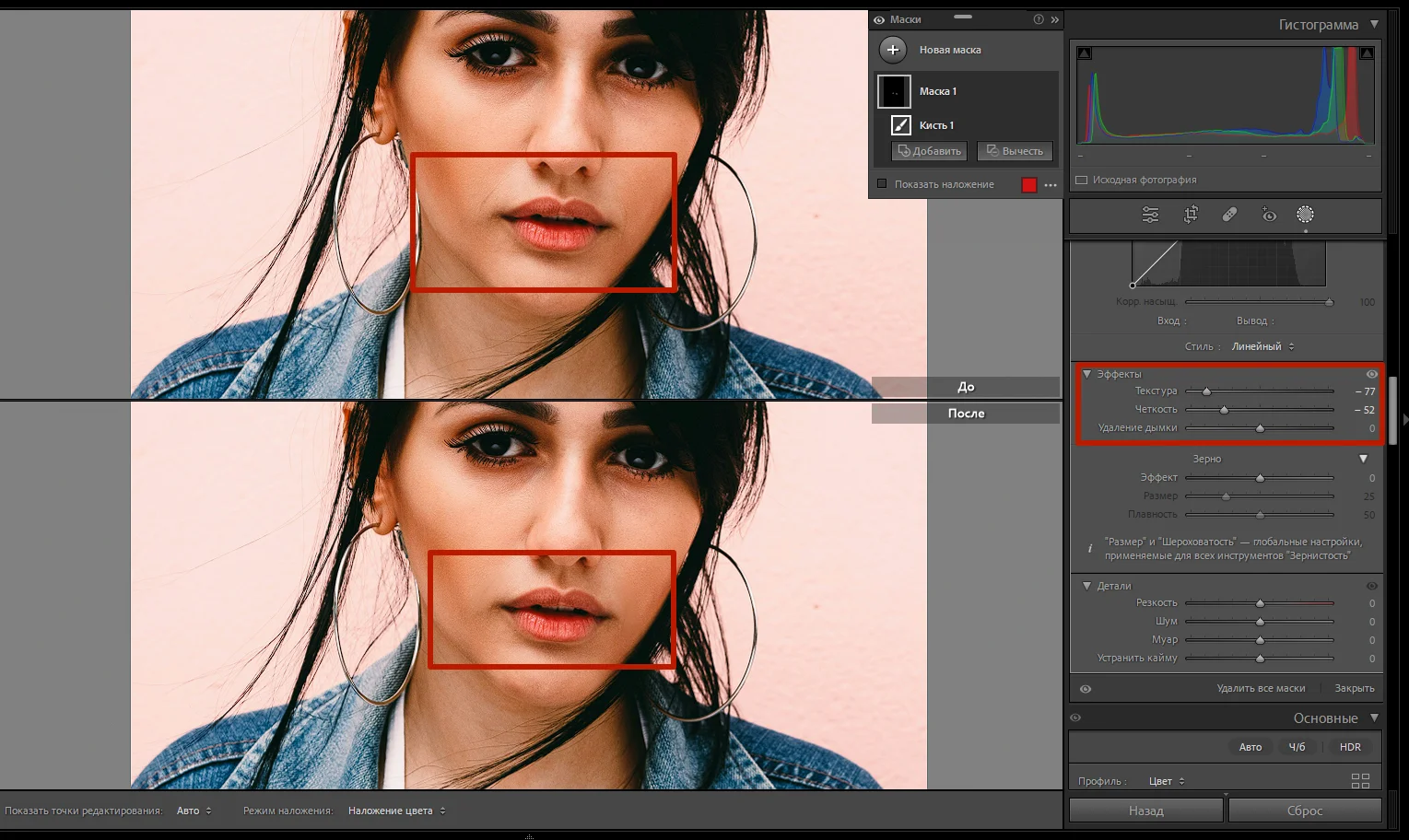Click the red overlay color swatch
This screenshot has width=1409, height=840.
click(1028, 185)
